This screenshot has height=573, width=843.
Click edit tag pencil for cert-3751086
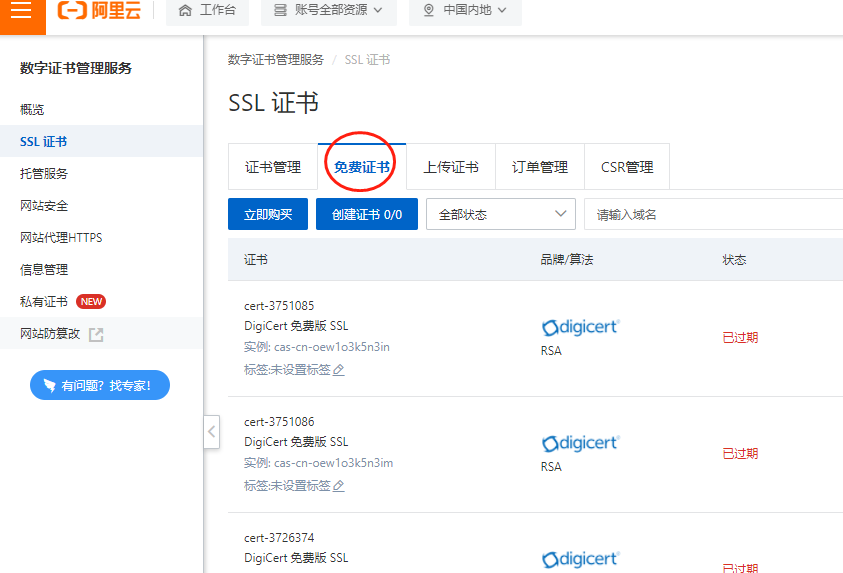tap(338, 486)
